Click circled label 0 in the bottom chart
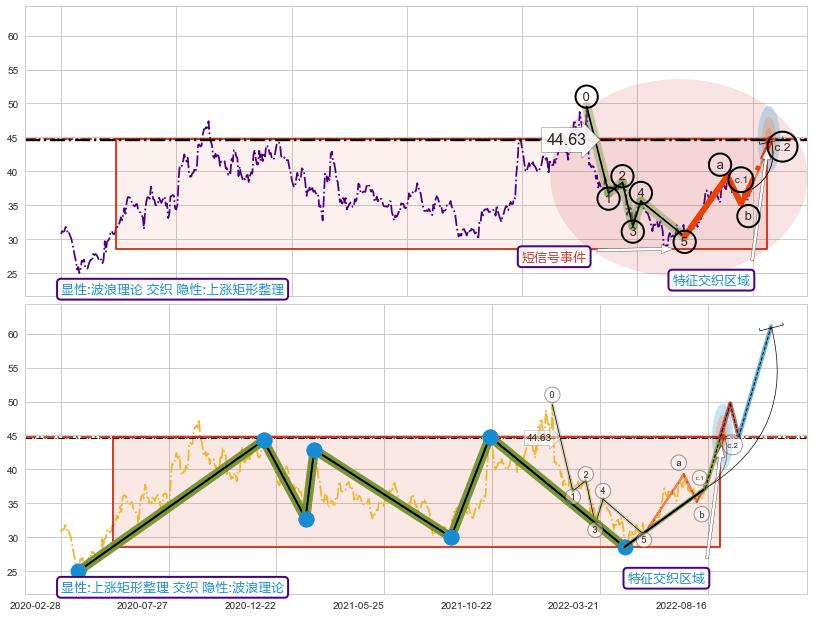 (x=552, y=394)
